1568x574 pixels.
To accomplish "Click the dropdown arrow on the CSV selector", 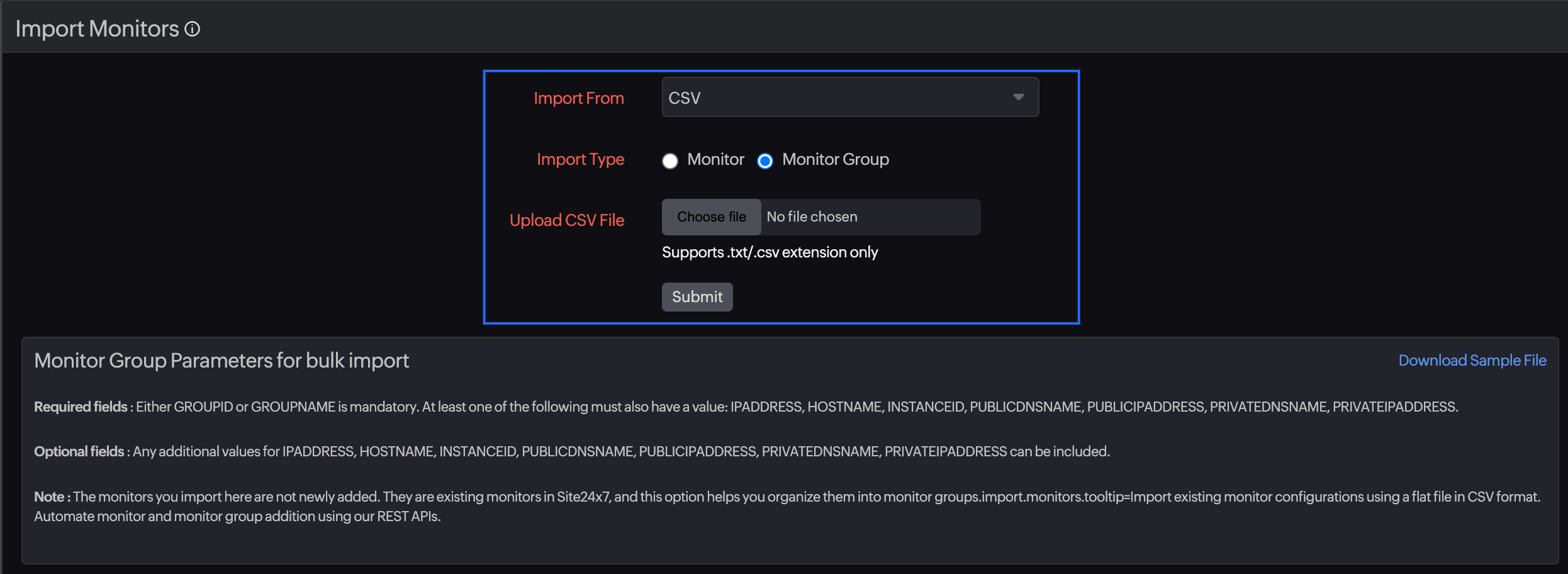I will [1018, 97].
